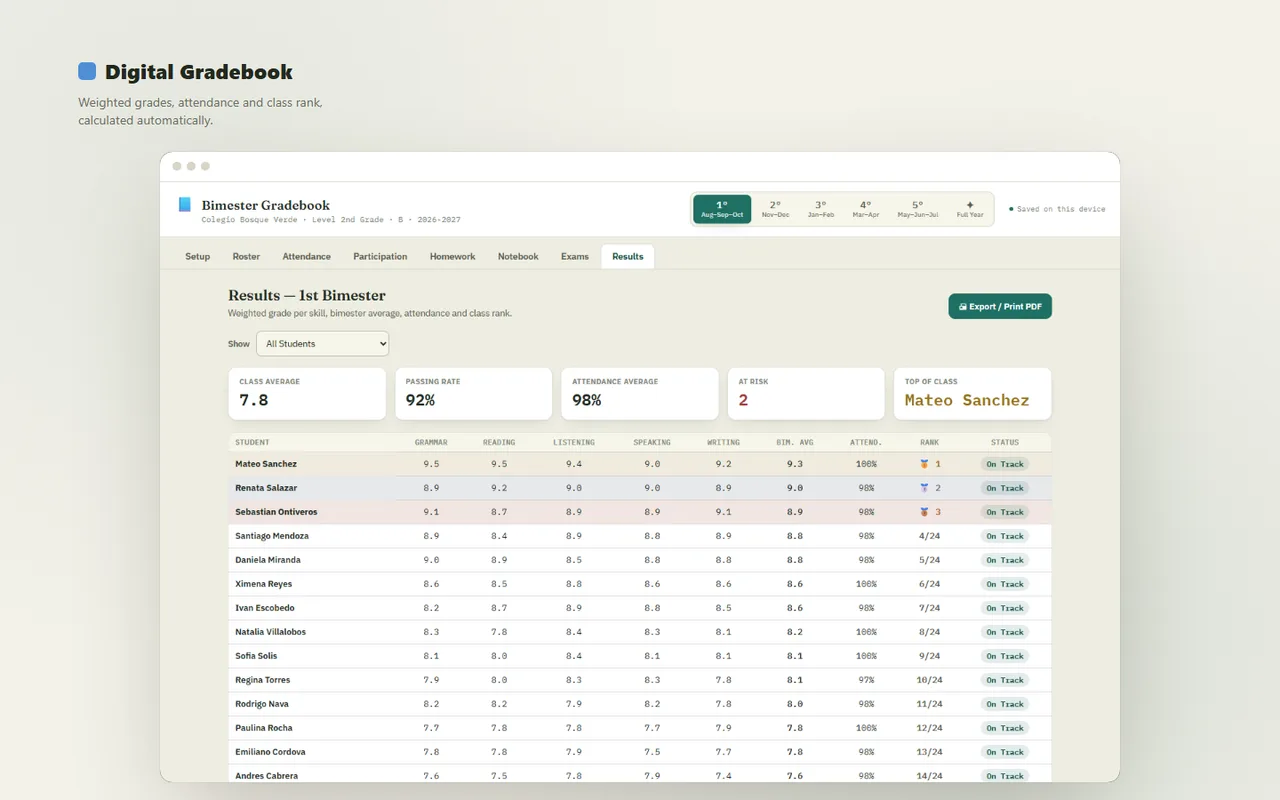The image size is (1280, 800).
Task: Click Regina Torres 97% attendance value
Action: [x=866, y=680]
